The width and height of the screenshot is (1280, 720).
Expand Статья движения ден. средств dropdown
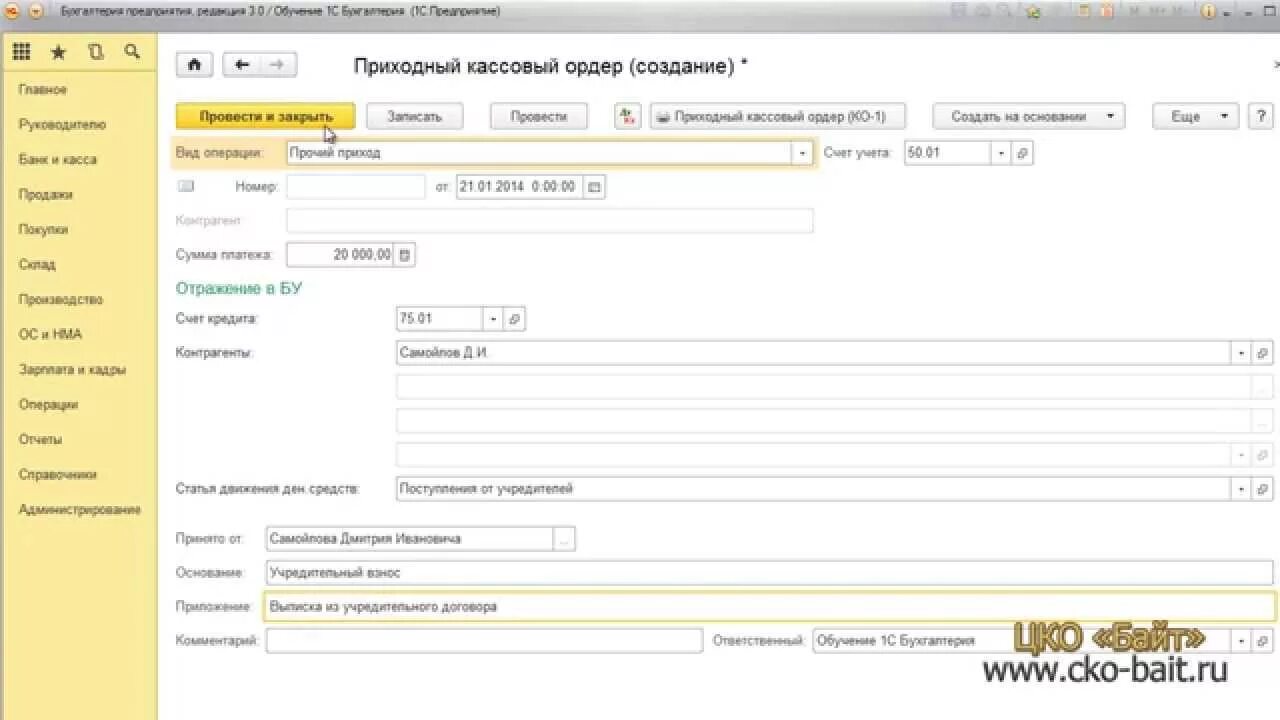1242,489
